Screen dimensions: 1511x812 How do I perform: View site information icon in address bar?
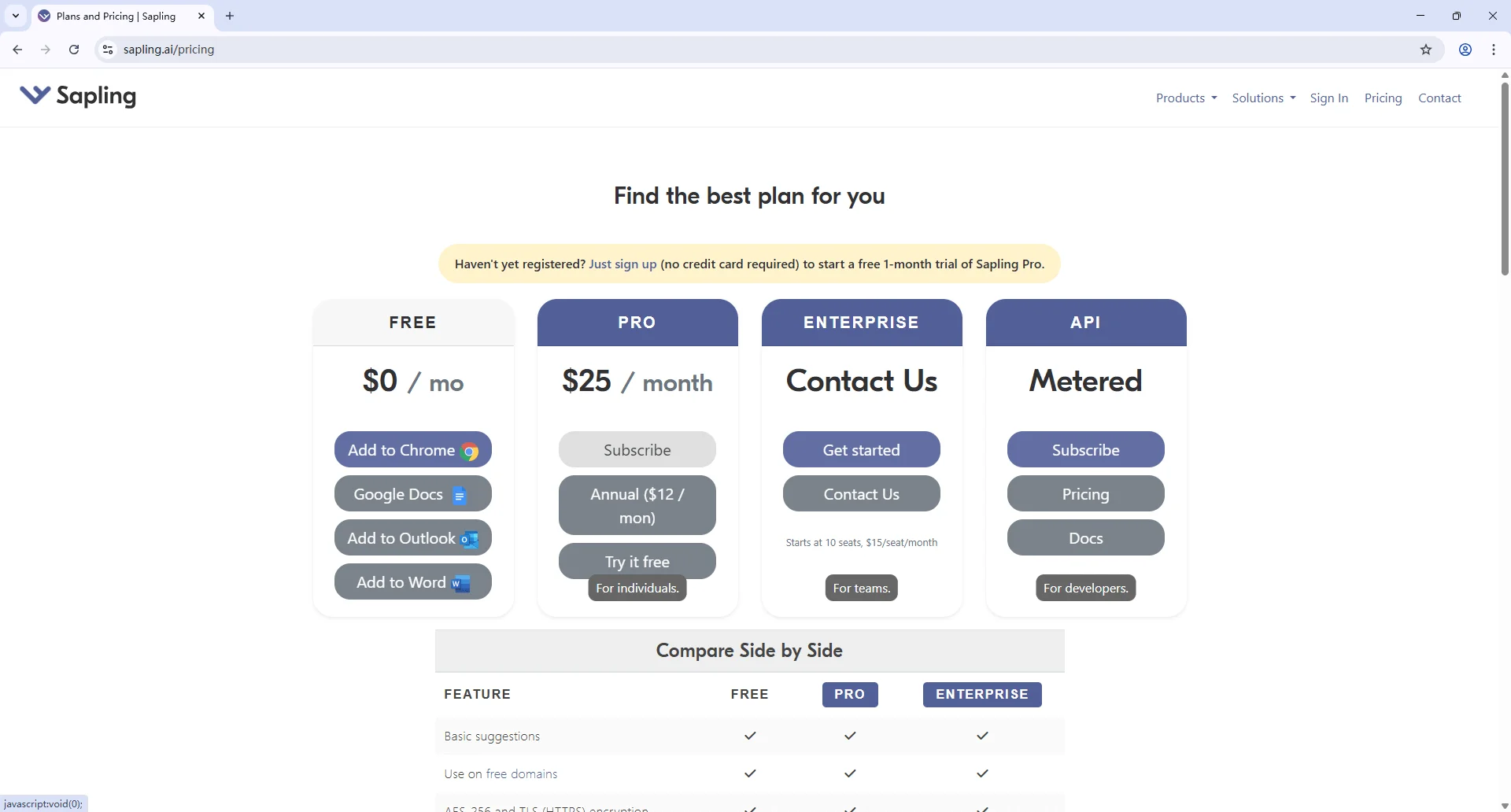108,50
